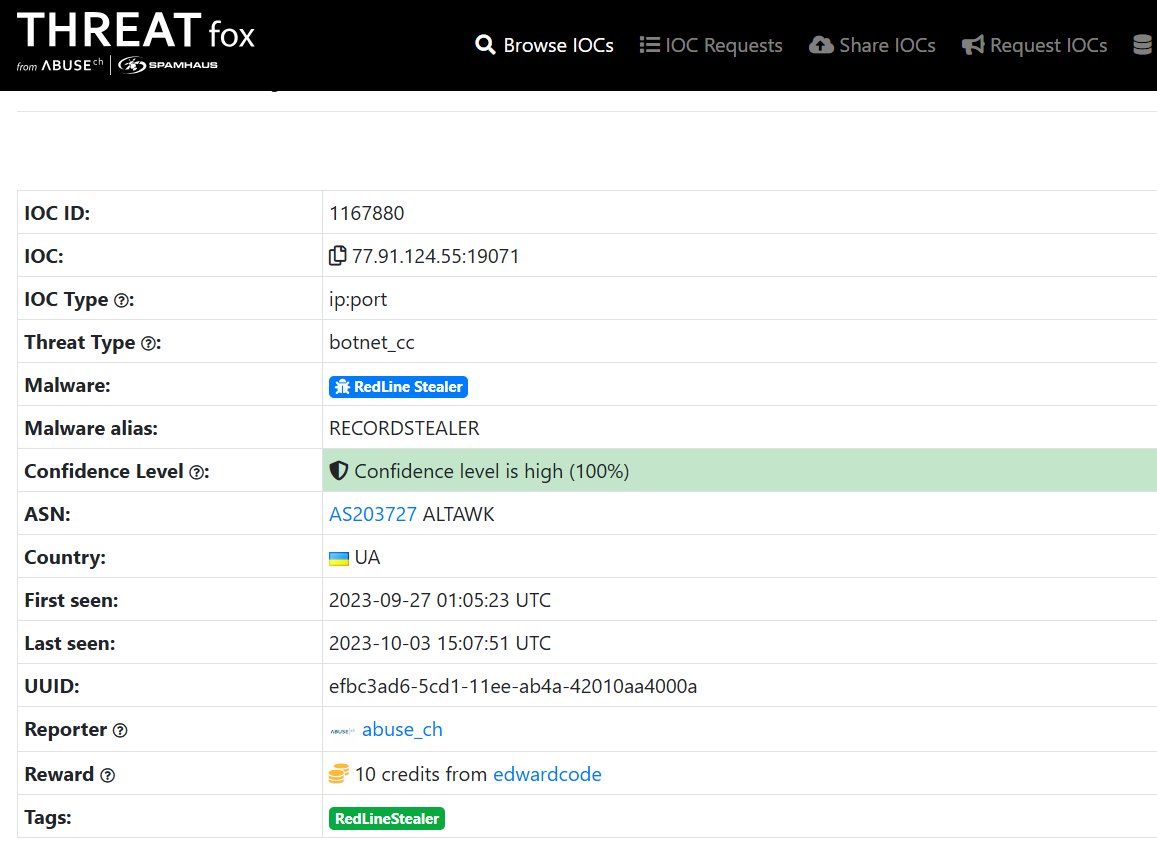Open the abuse_ch reporter profile
The height and width of the screenshot is (844, 1157).
(402, 730)
